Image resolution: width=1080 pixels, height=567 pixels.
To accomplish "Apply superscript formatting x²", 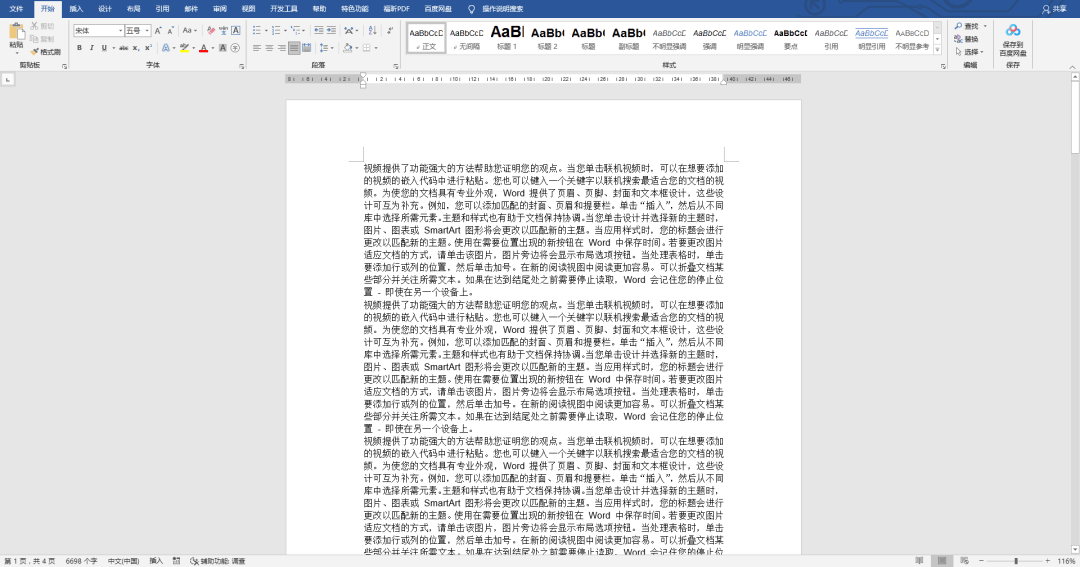I will (147, 48).
